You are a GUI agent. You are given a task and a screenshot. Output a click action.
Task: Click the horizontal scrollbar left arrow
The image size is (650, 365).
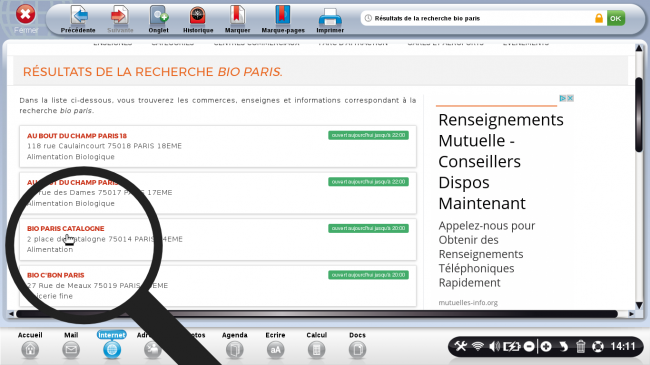(x=11, y=314)
